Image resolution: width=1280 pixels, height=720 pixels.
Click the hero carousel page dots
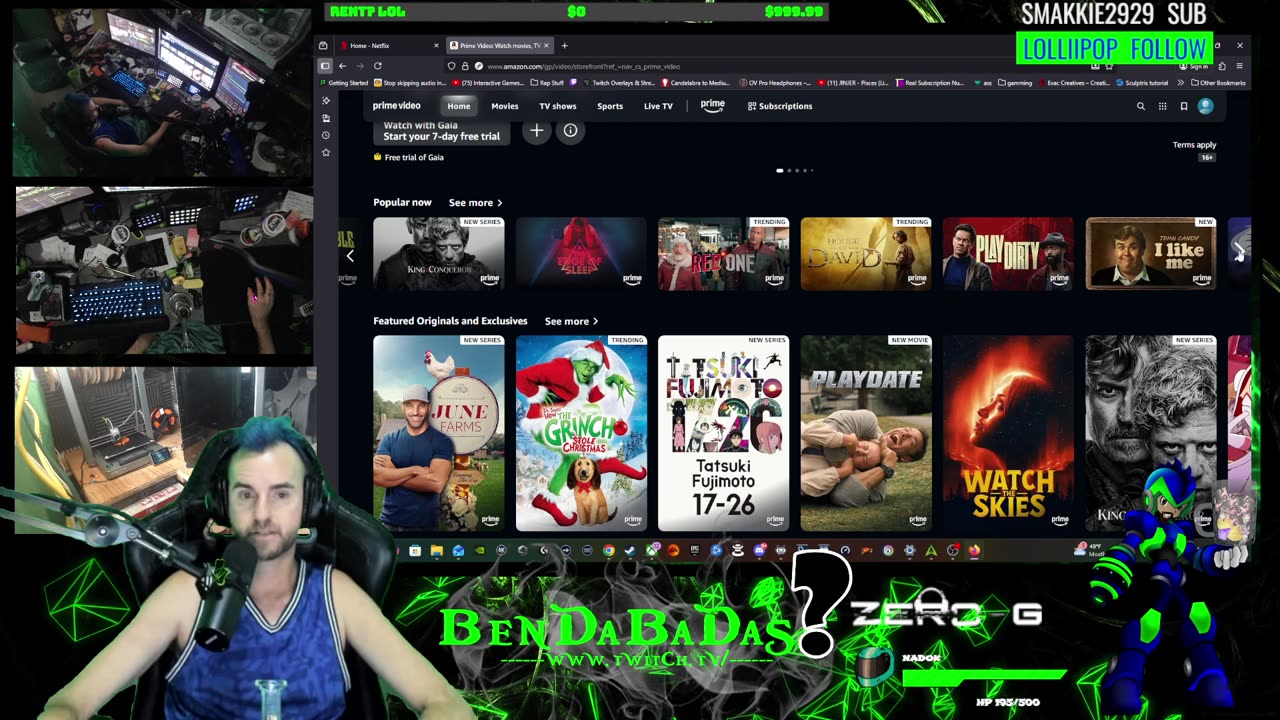tap(795, 171)
